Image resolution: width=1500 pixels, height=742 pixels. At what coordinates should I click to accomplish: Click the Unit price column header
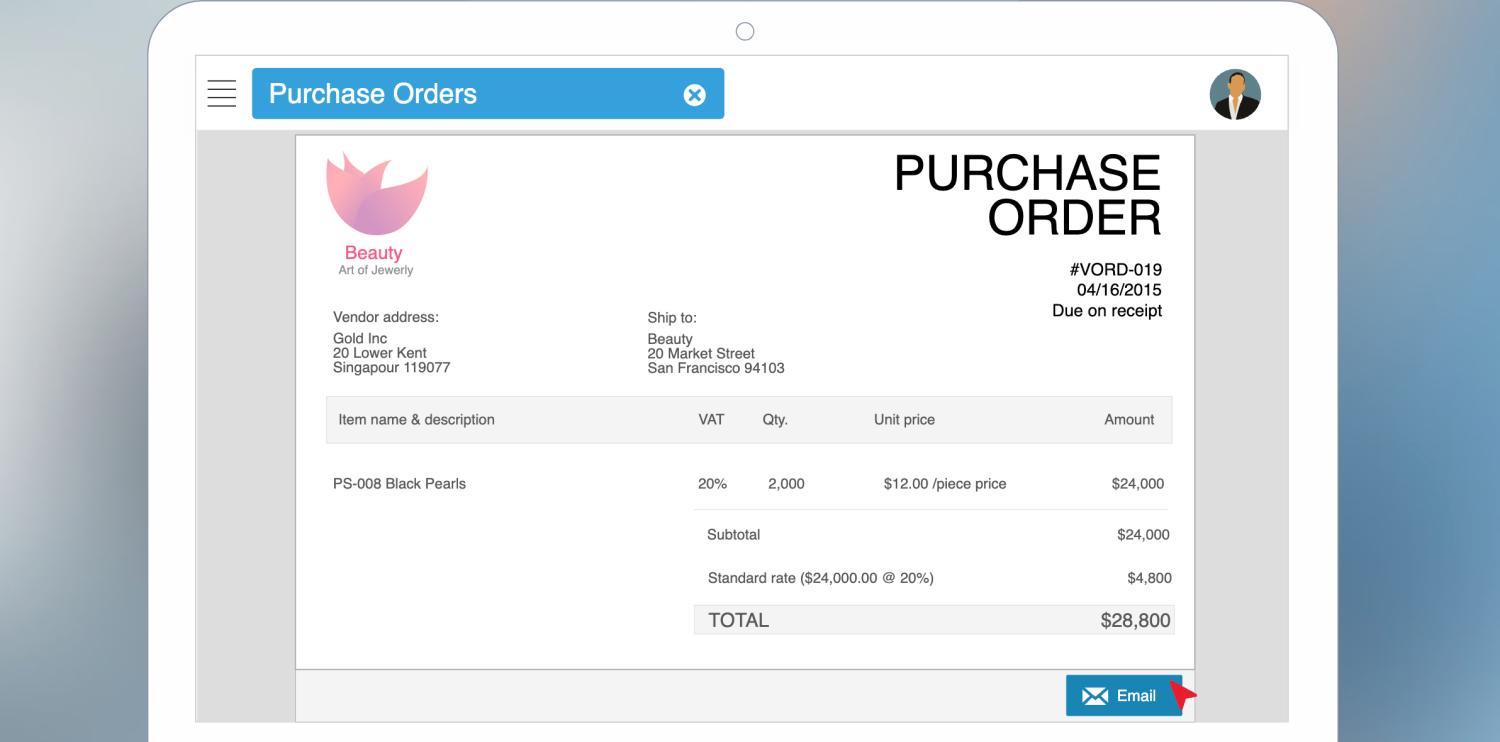pos(904,420)
